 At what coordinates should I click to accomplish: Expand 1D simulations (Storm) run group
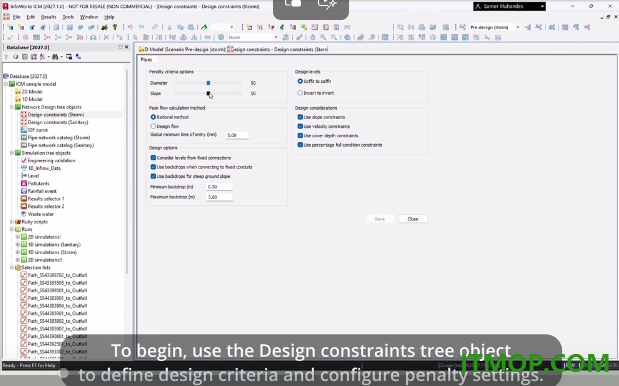[18, 252]
